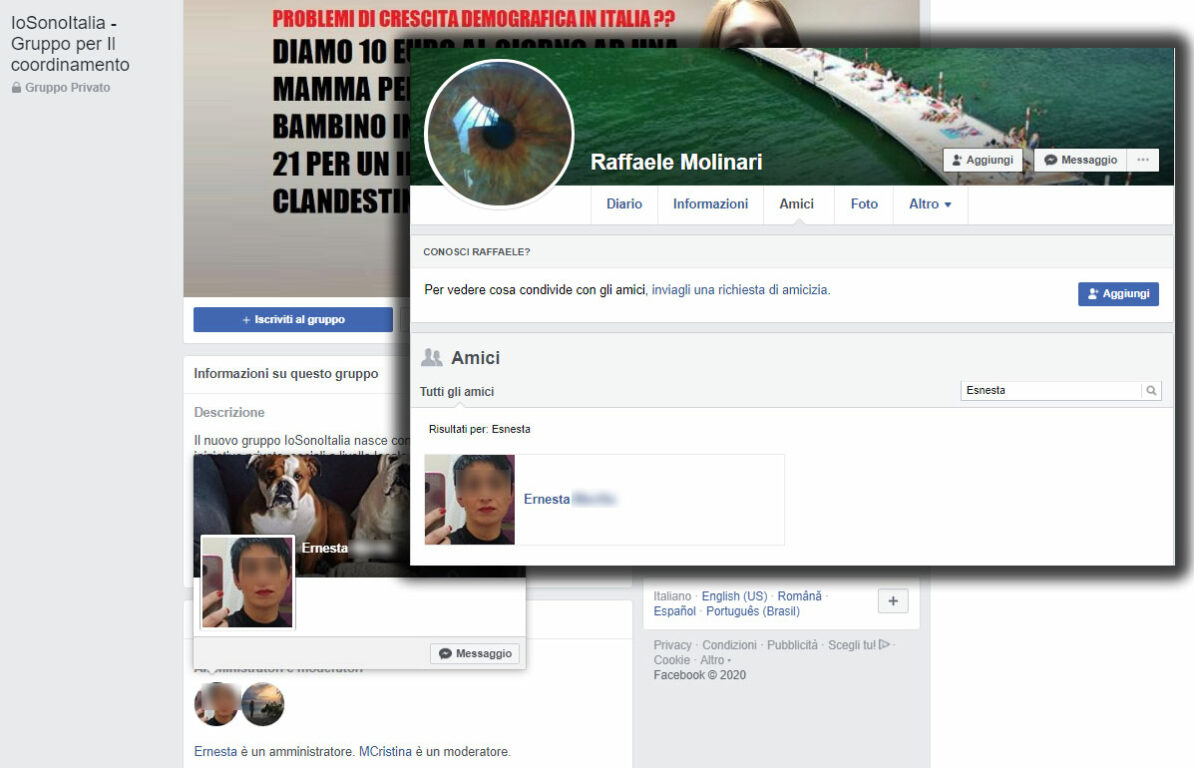Click the 'CONOSCI RAFFAELE?' header text
This screenshot has width=1194, height=768.
click(477, 252)
